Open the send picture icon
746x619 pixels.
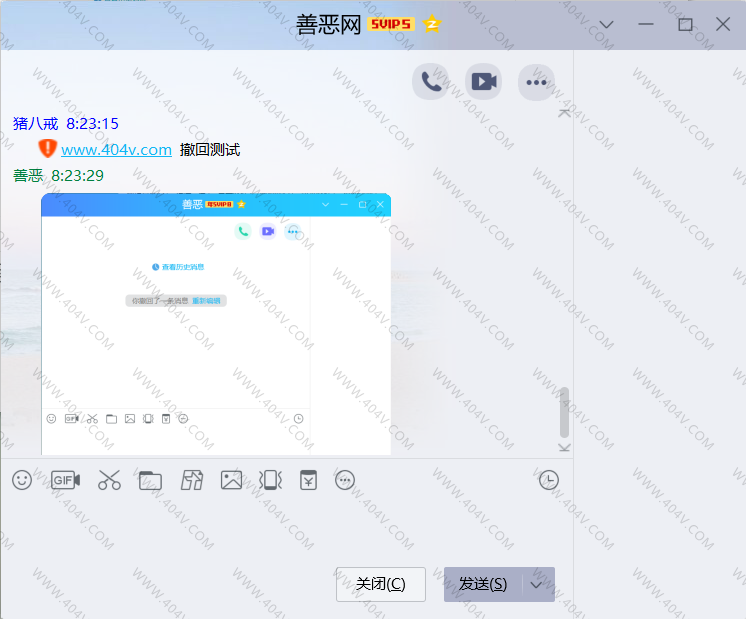tap(231, 480)
